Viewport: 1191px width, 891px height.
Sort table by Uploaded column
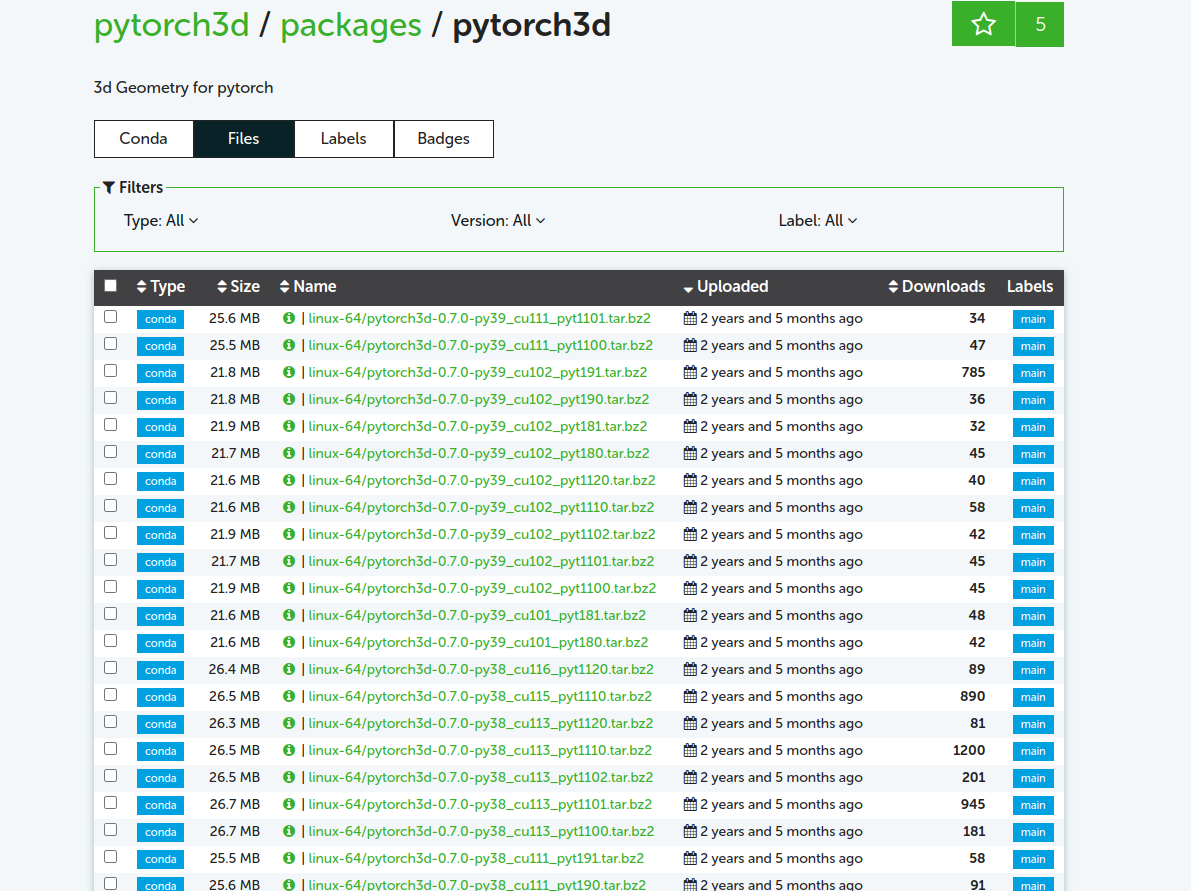coord(726,286)
